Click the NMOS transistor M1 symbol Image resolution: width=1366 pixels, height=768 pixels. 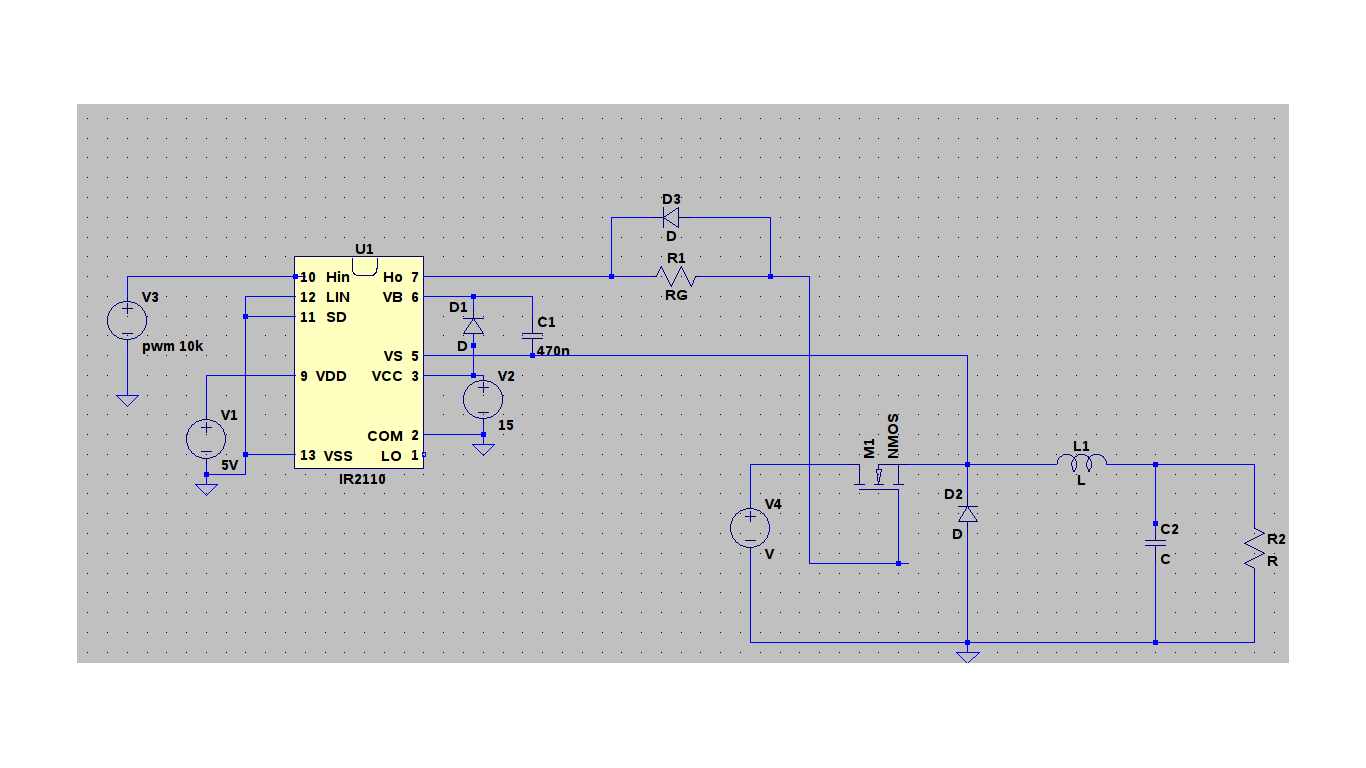point(878,478)
